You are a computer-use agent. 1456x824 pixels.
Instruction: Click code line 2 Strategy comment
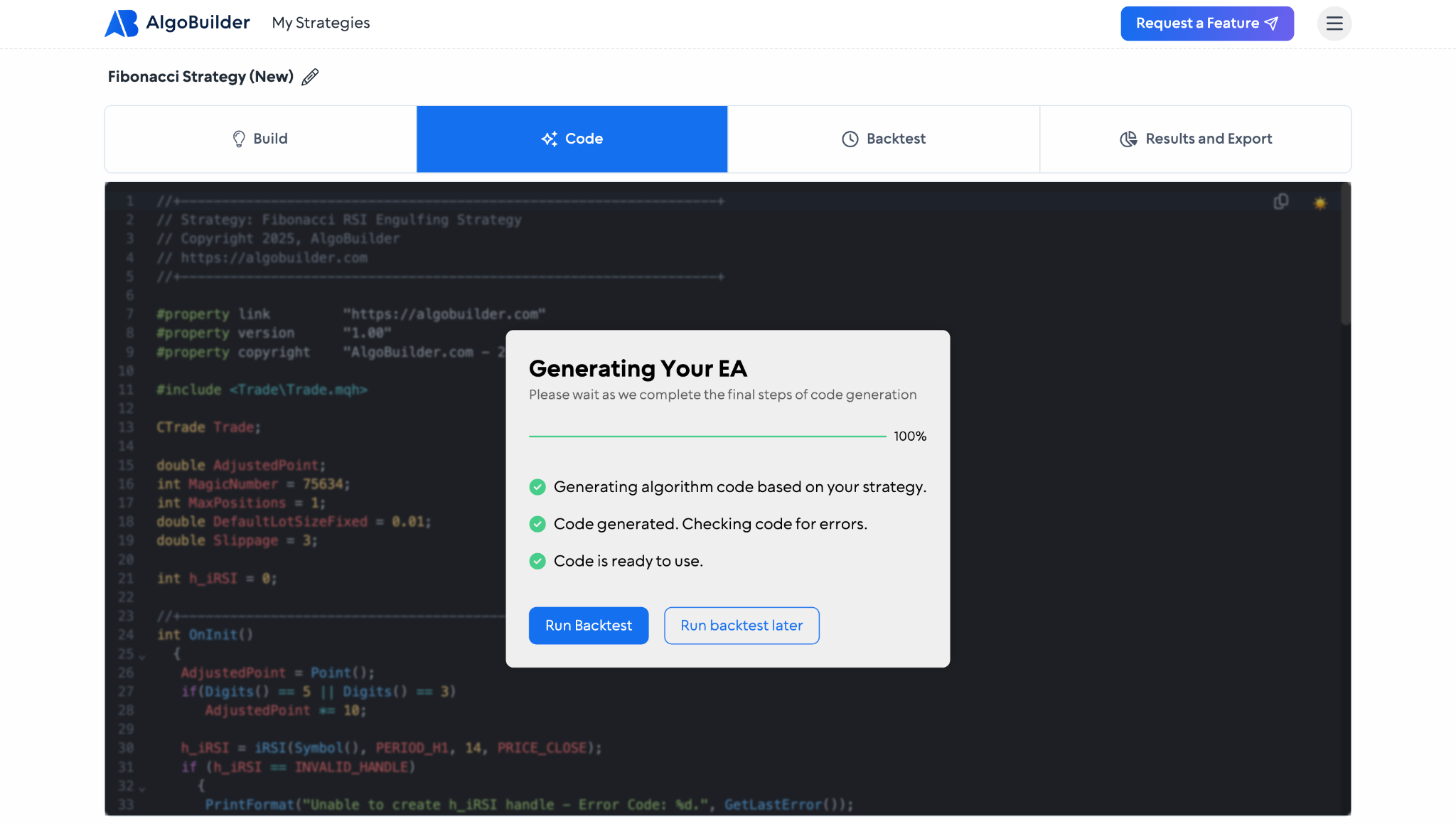[x=339, y=220]
